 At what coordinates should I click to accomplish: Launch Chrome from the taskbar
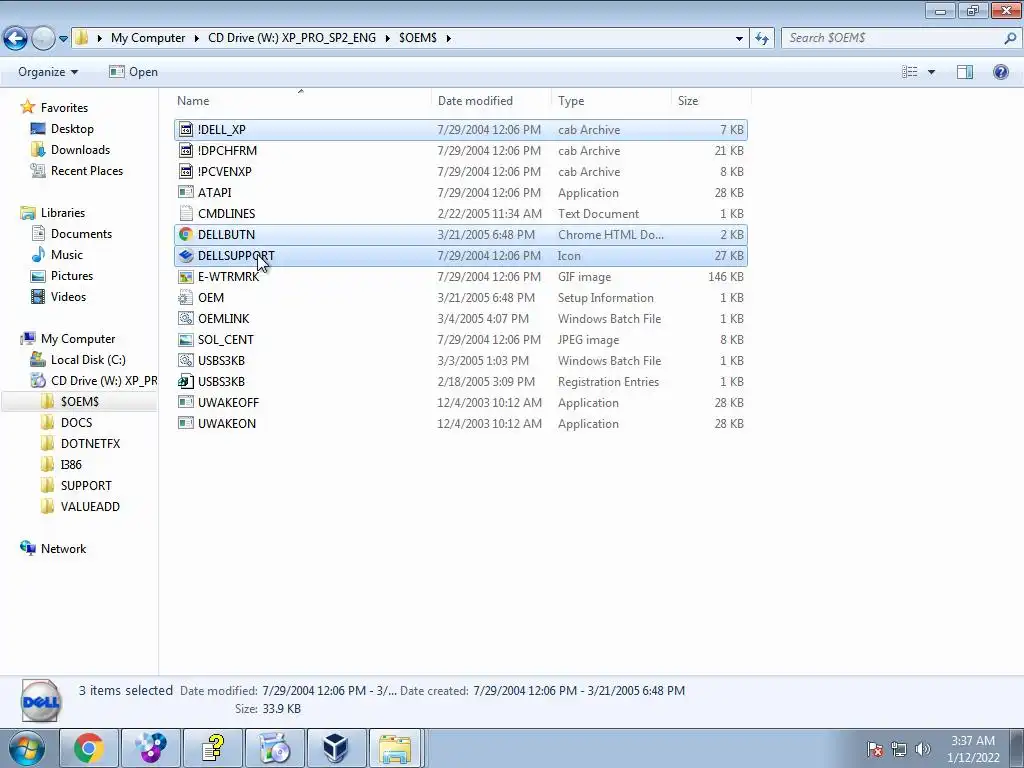(x=89, y=748)
